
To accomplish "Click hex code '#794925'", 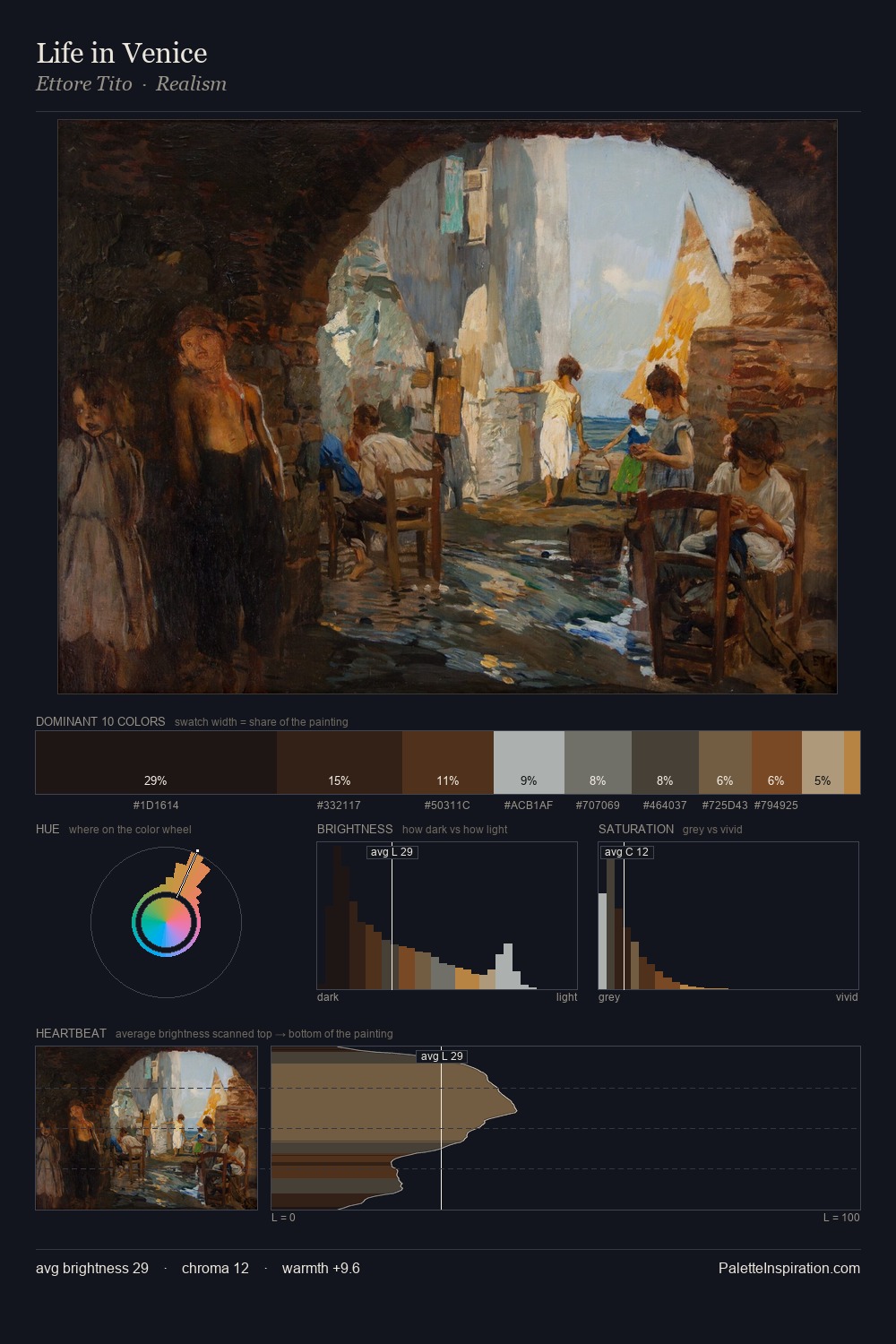I will coord(776,806).
